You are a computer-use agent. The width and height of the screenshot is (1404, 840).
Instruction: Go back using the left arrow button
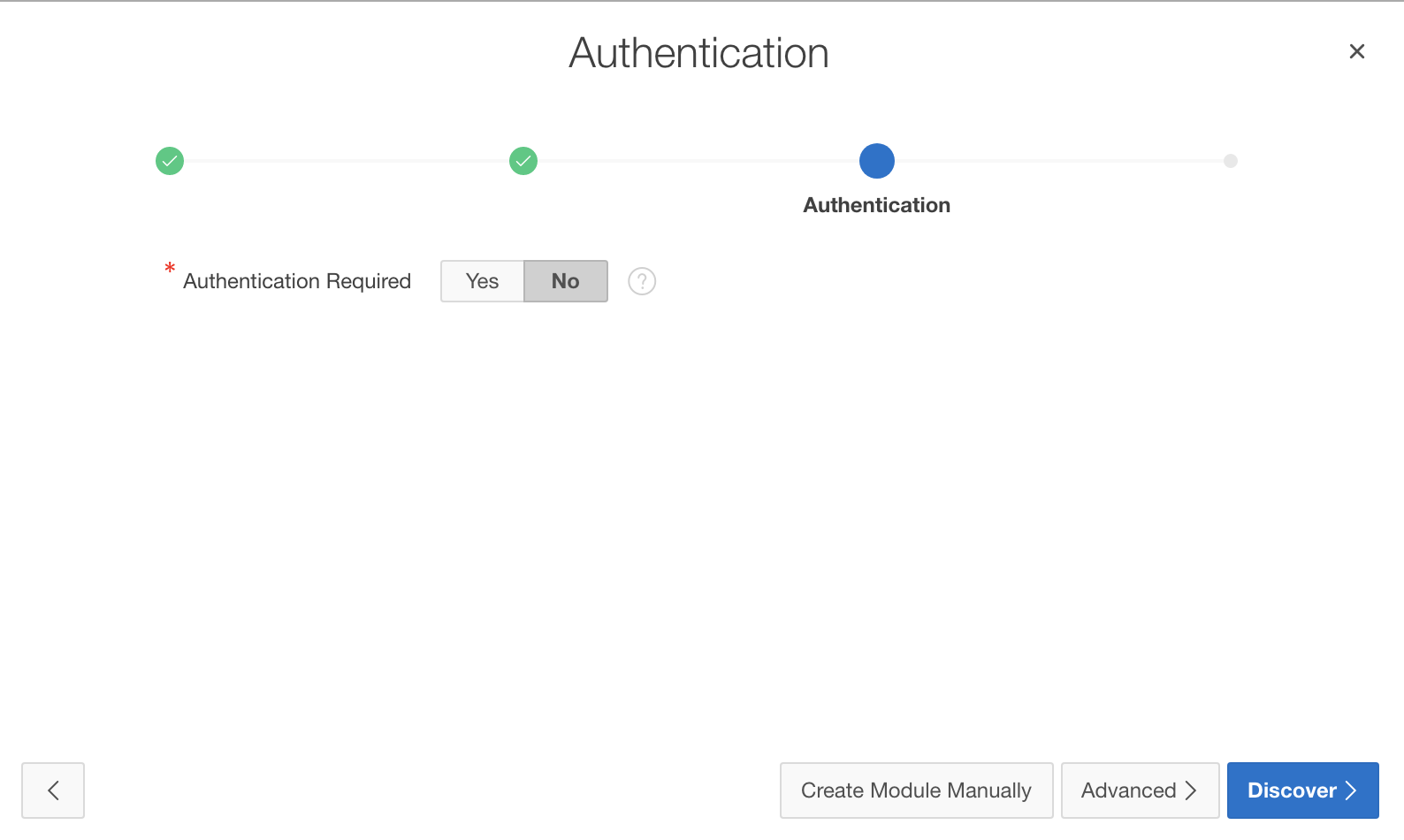(x=53, y=790)
